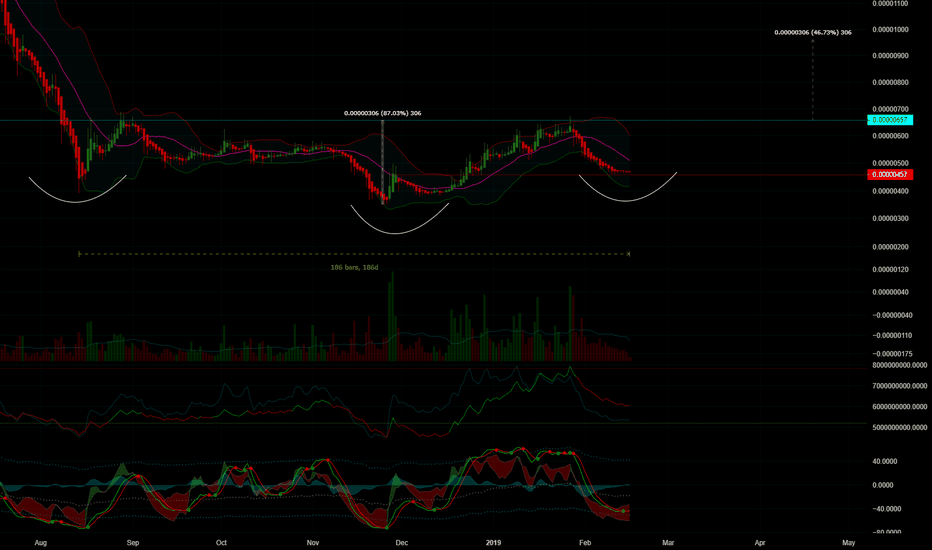Select the '0.00000306 (87.03%) 306' measurement label
932x550 pixels.
[x=382, y=113]
